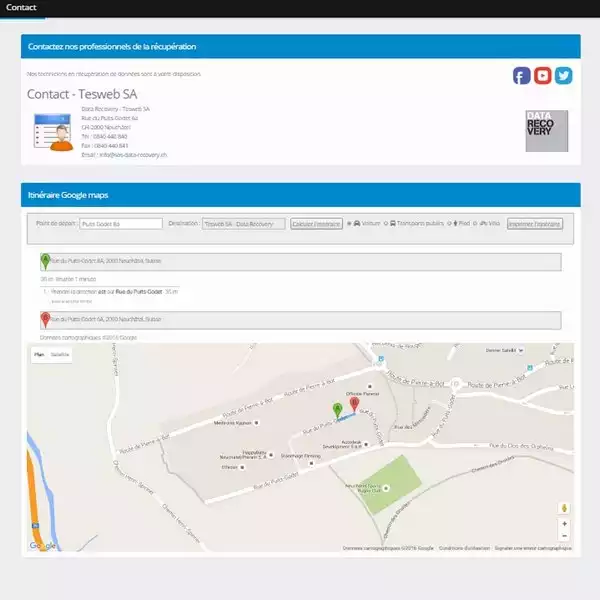Screen dimensions: 600x600
Task: Open the Conditions d'utilisation map link
Action: [x=464, y=548]
